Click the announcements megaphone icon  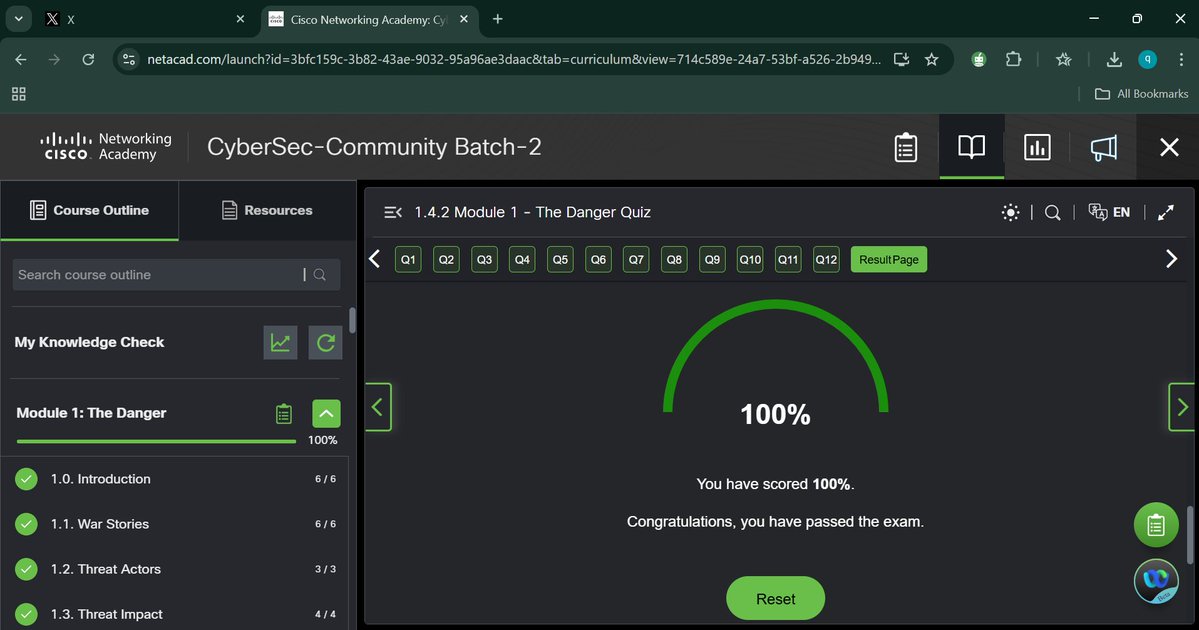[1103, 146]
